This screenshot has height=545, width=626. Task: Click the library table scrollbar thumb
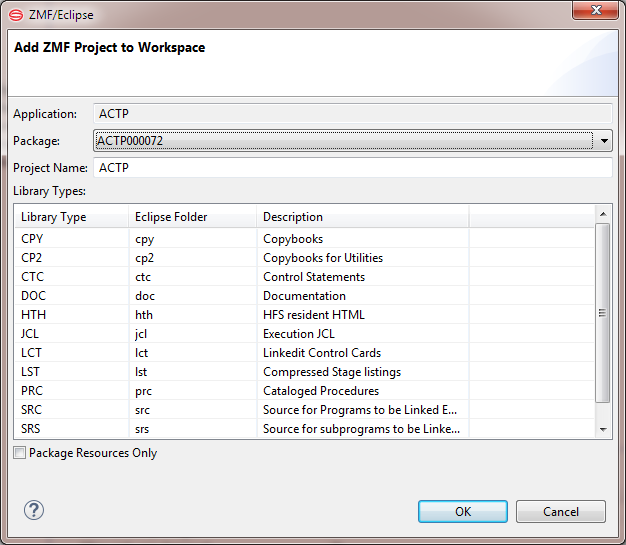[602, 313]
